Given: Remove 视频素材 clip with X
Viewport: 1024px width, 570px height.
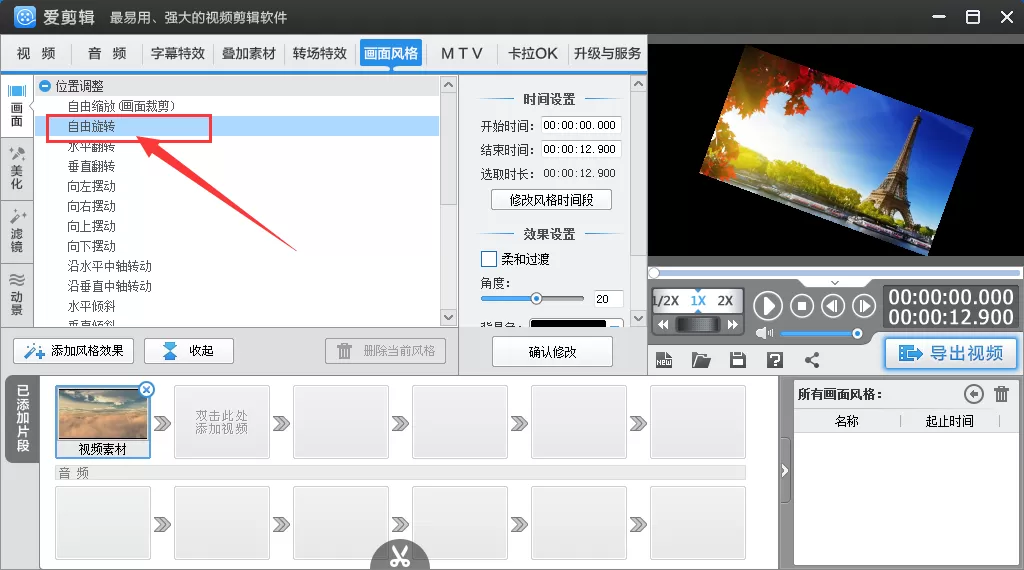Looking at the screenshot, I should tap(147, 390).
